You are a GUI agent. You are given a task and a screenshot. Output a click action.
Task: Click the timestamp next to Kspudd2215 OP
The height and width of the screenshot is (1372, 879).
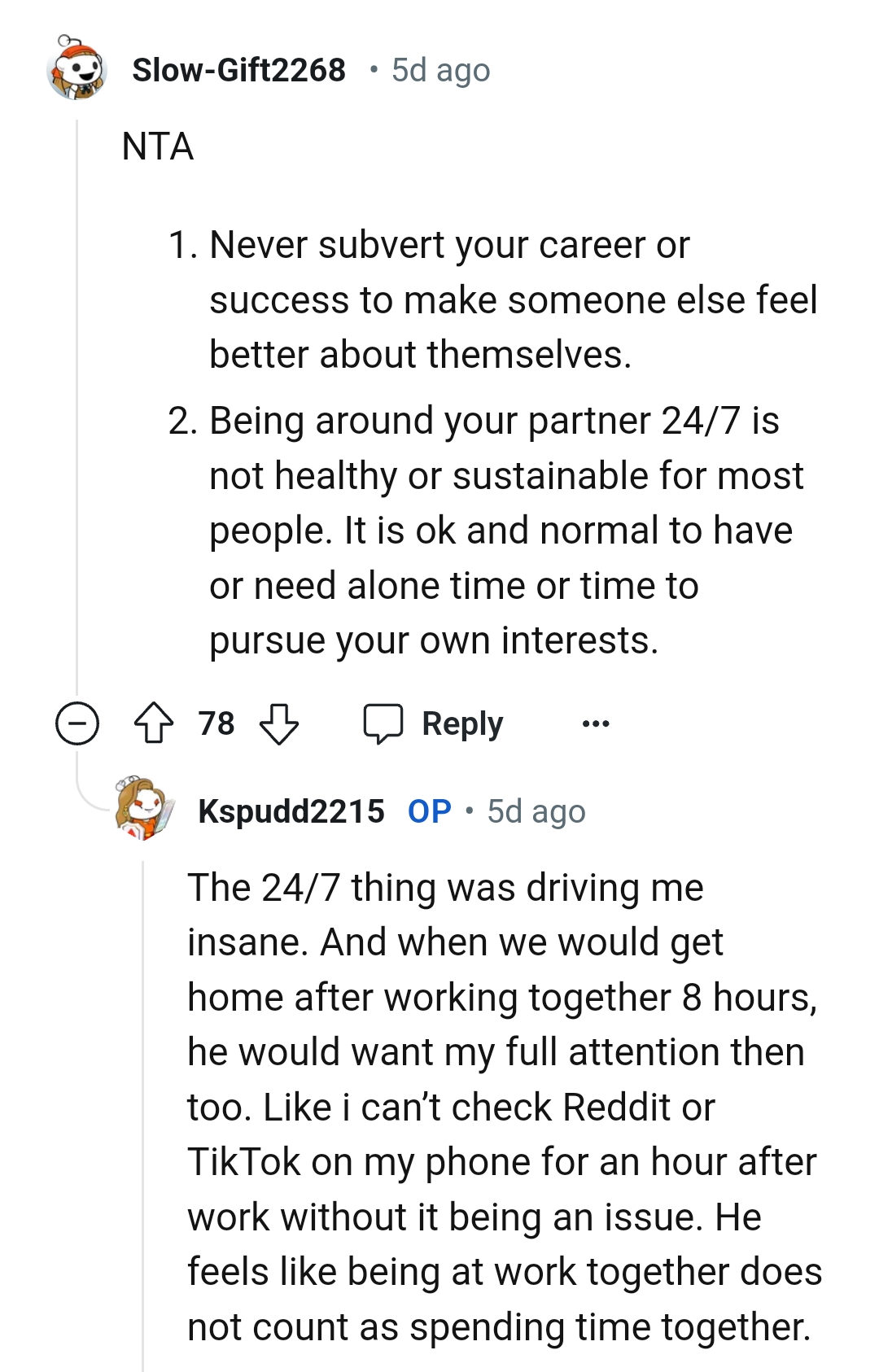(536, 811)
